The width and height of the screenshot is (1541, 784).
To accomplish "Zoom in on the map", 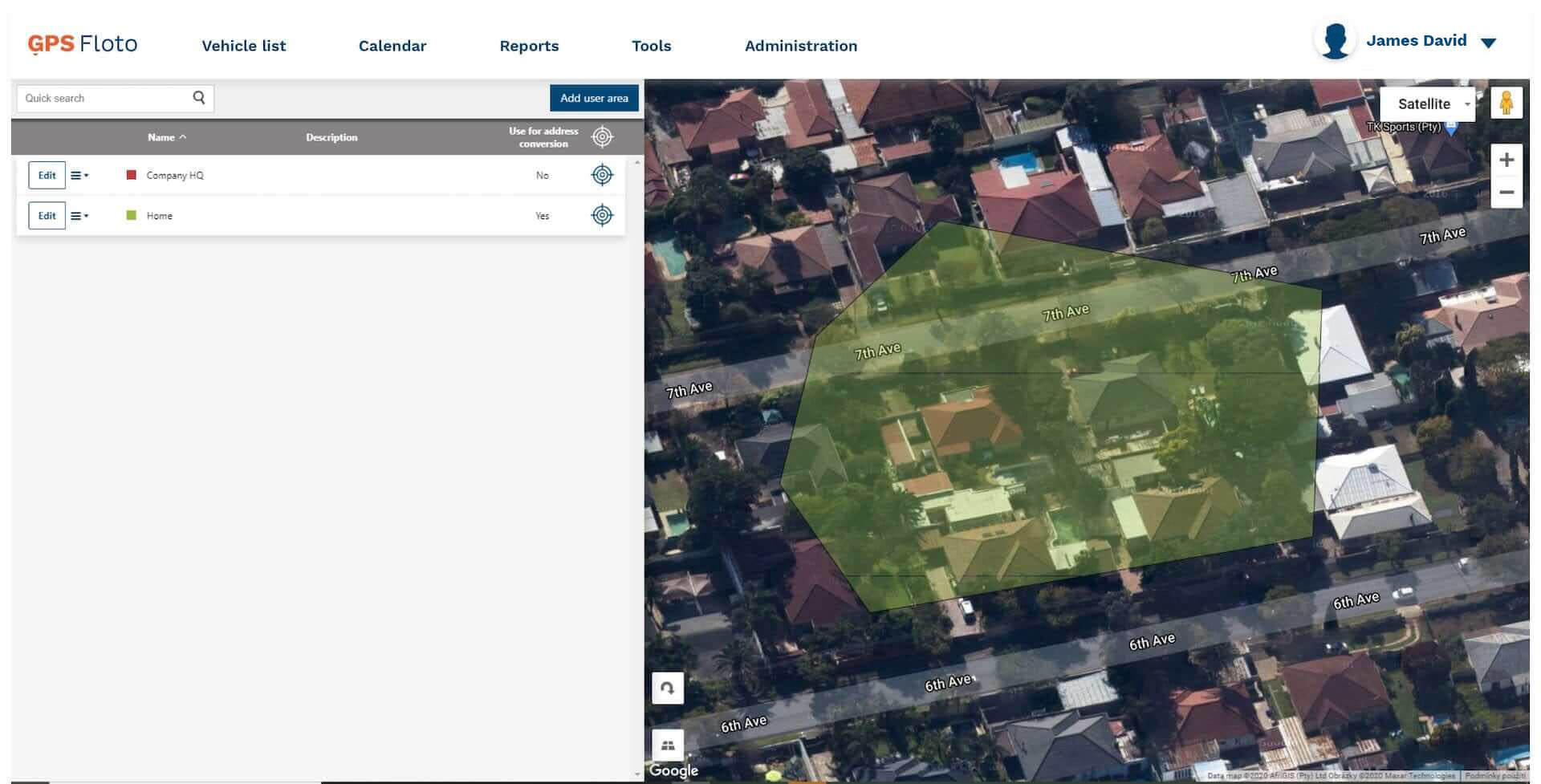I will pos(1506,160).
